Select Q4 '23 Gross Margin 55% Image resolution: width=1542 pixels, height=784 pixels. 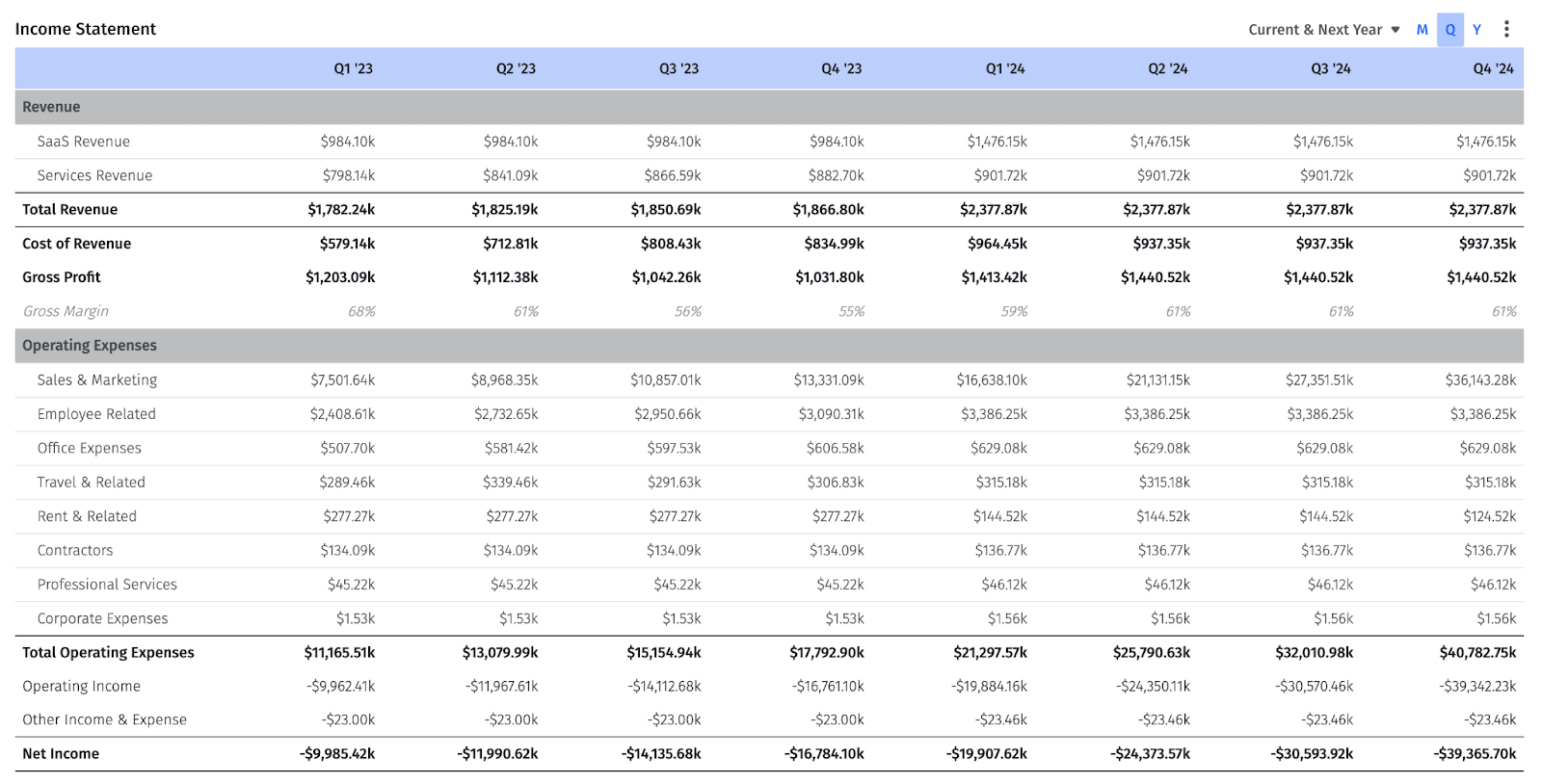[x=851, y=311]
